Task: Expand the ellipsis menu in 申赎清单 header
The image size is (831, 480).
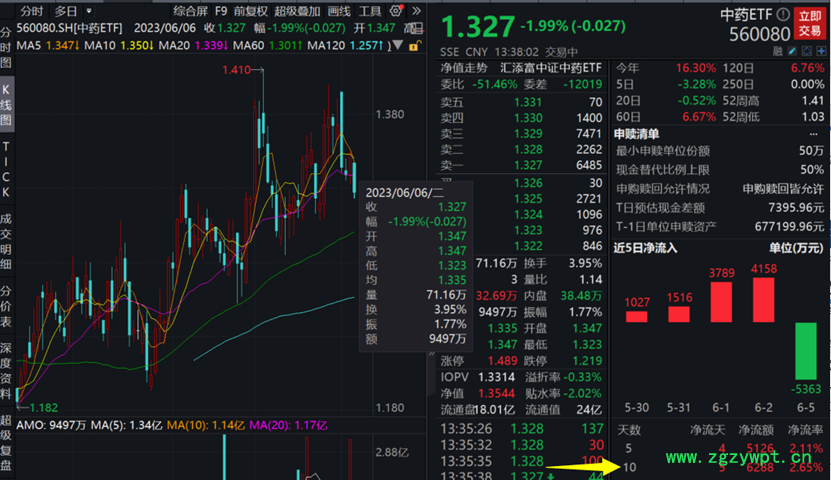Action: point(812,134)
